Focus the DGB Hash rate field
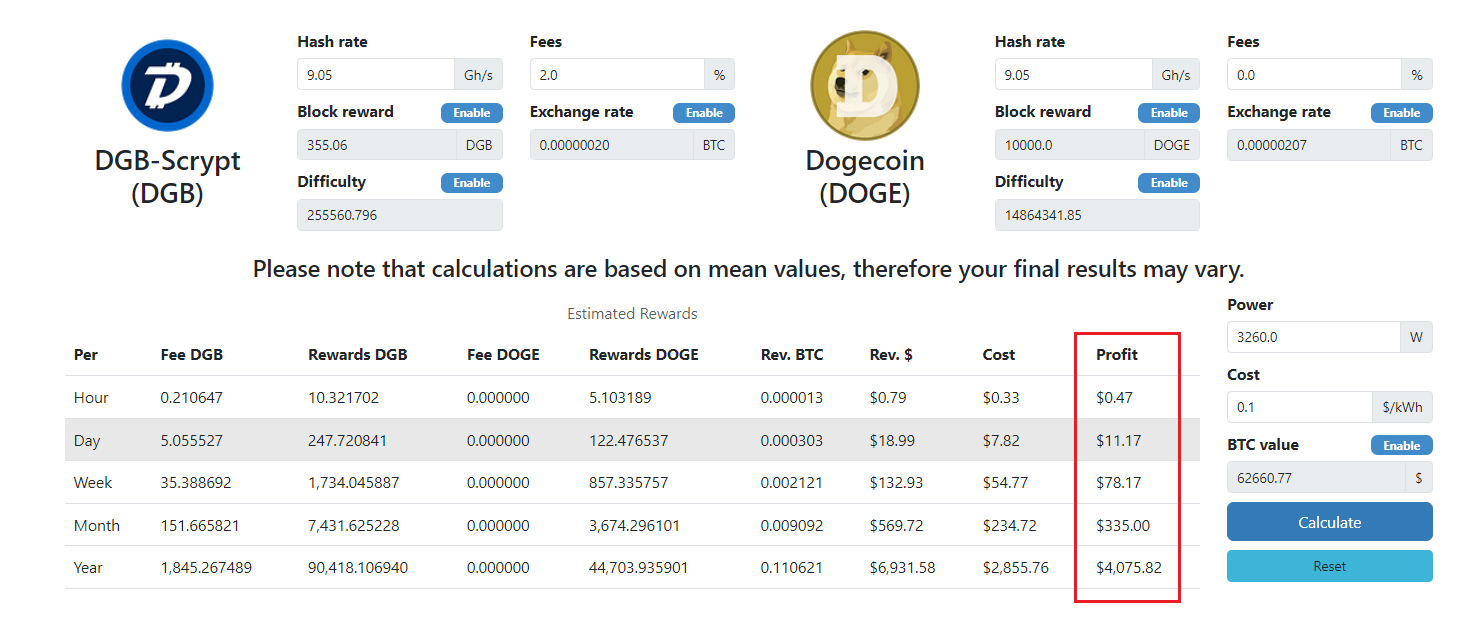Viewport: 1461px width, 617px height. coord(375,75)
